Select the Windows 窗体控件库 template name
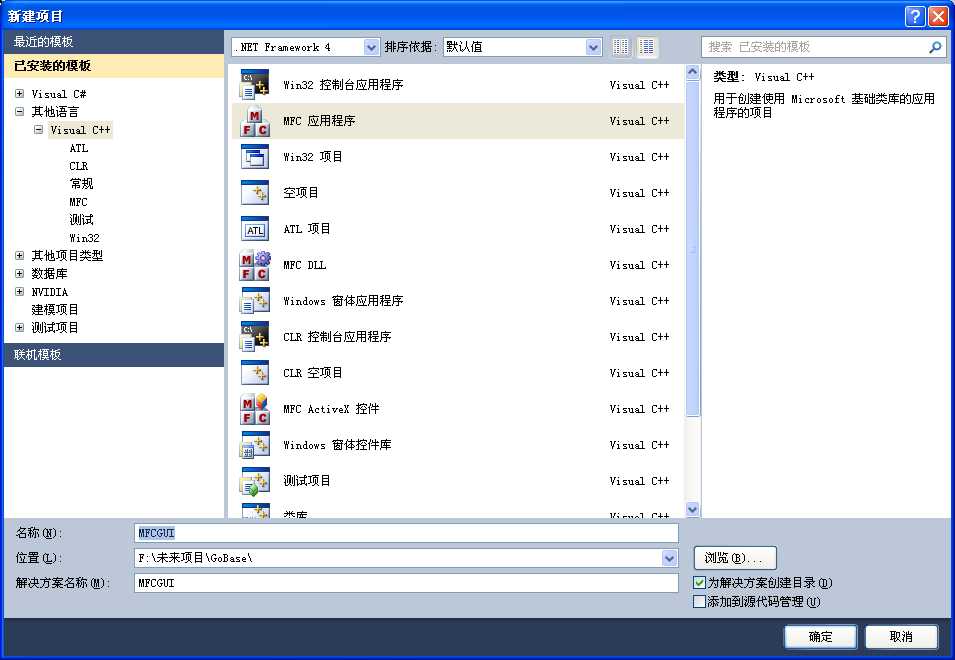Viewport: 955px width, 660px height. [337, 445]
